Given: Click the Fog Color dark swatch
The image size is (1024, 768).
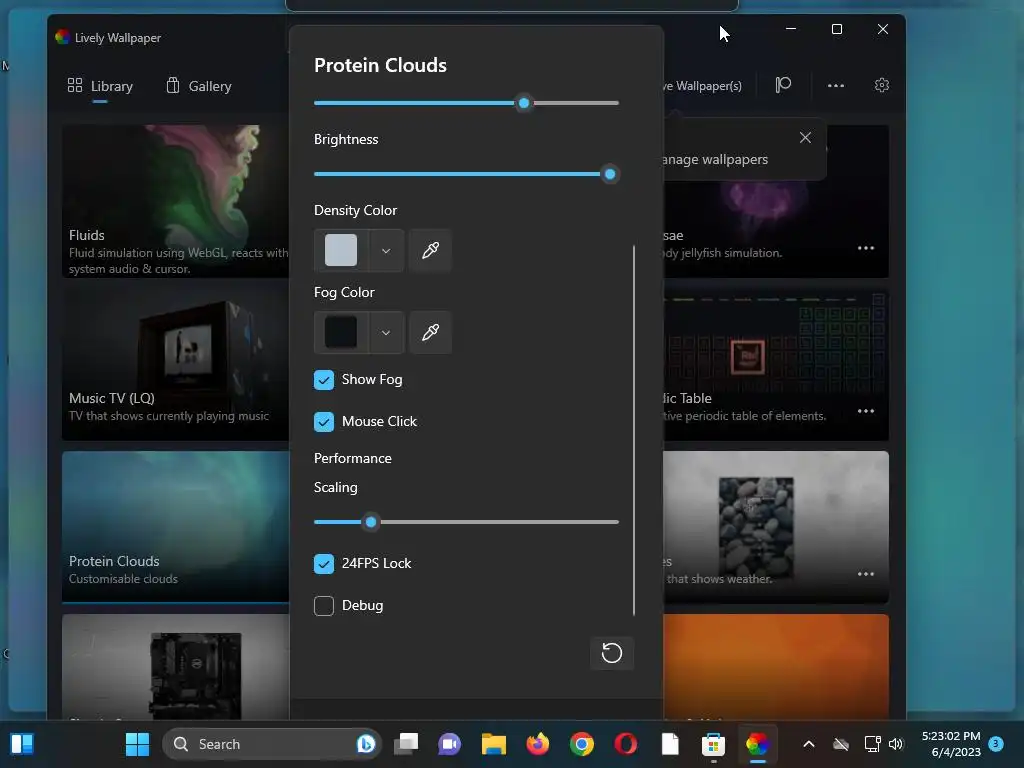Looking at the screenshot, I should pos(341,332).
